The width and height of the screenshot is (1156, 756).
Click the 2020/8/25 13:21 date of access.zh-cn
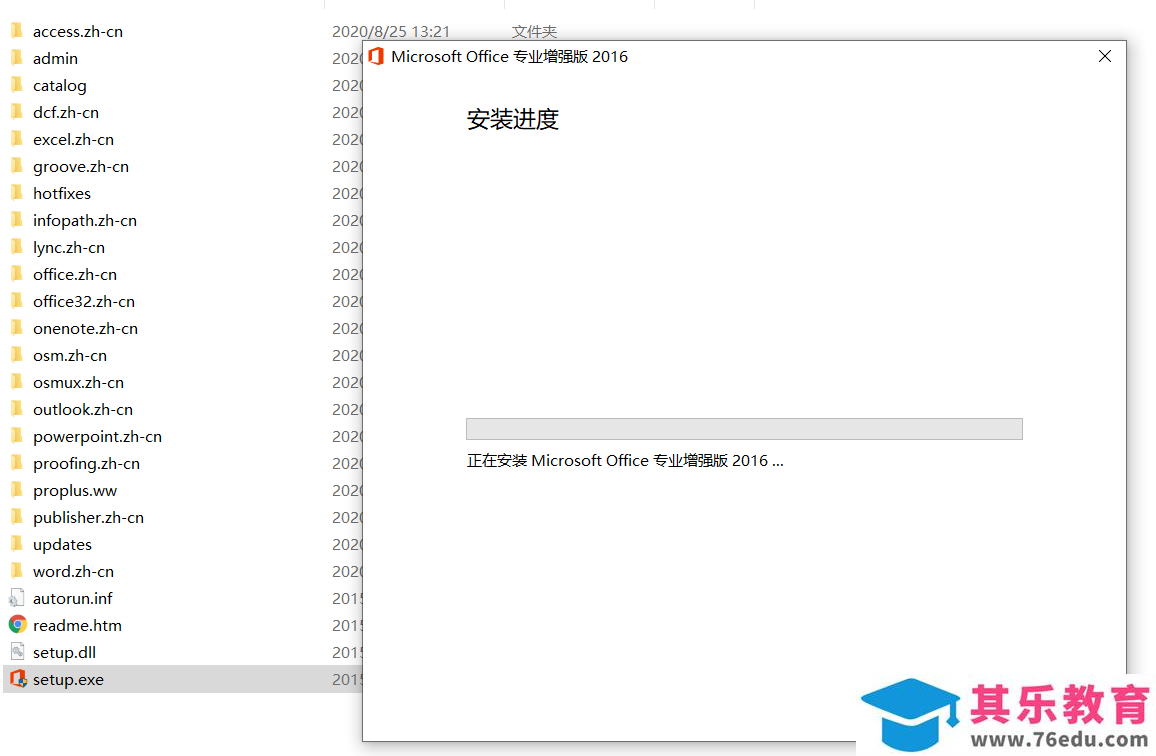[x=391, y=32]
